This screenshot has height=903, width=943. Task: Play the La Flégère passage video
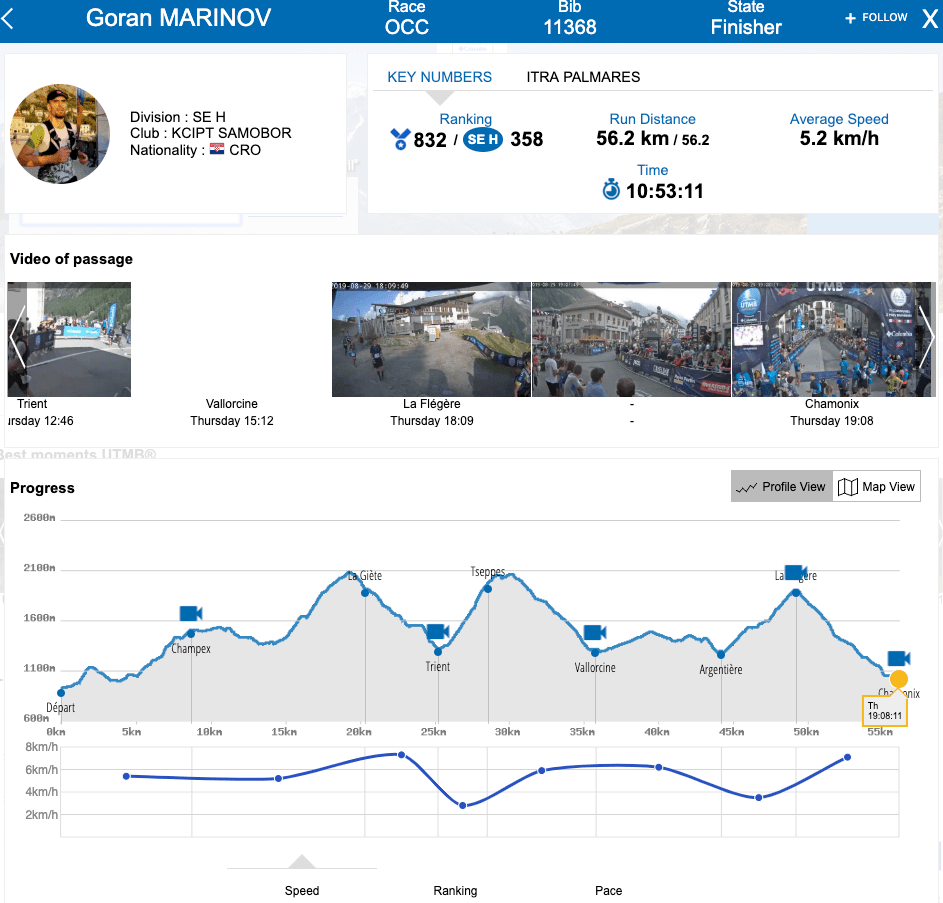point(431,340)
